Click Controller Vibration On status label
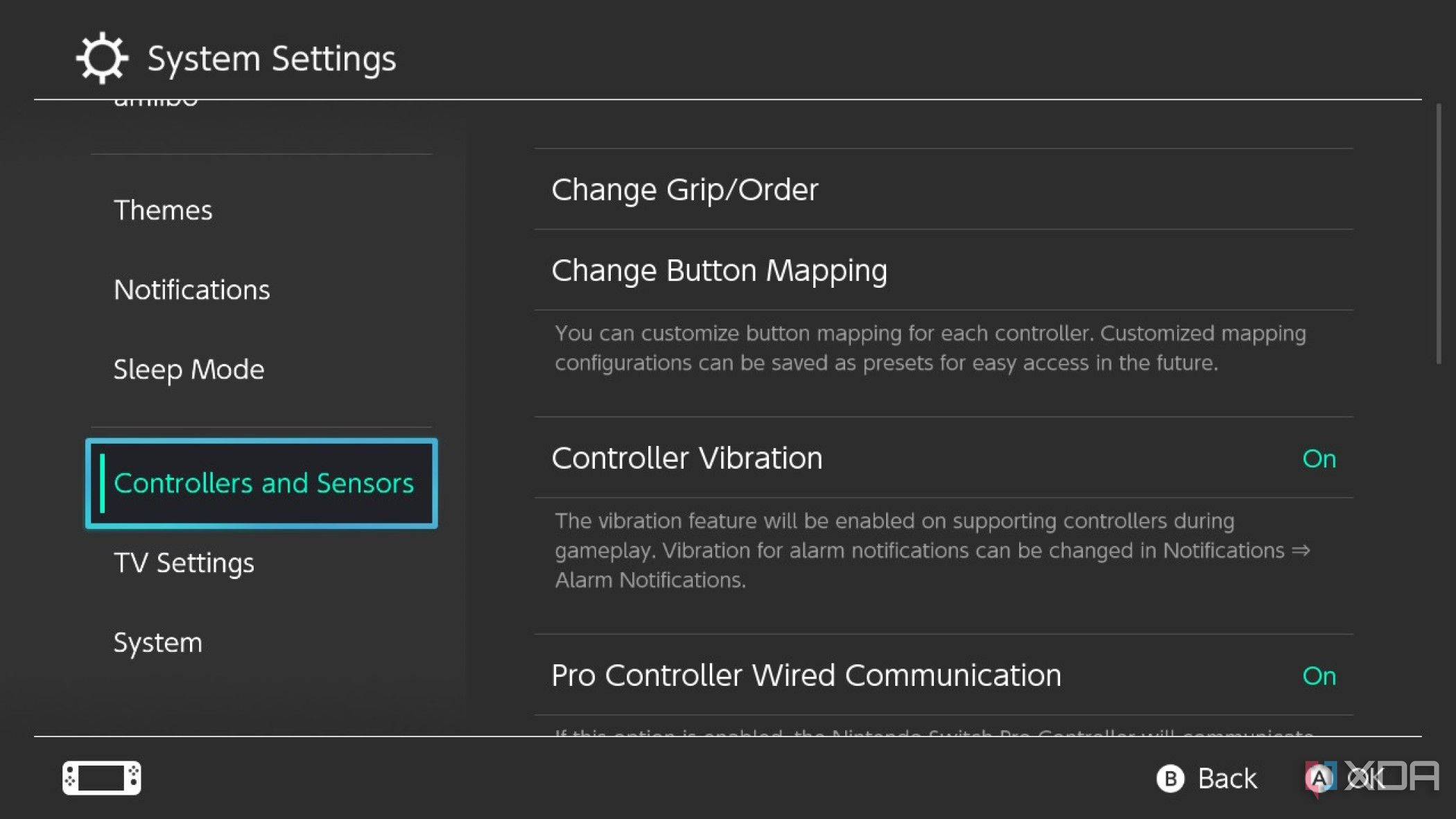1456x819 pixels. tap(1319, 458)
